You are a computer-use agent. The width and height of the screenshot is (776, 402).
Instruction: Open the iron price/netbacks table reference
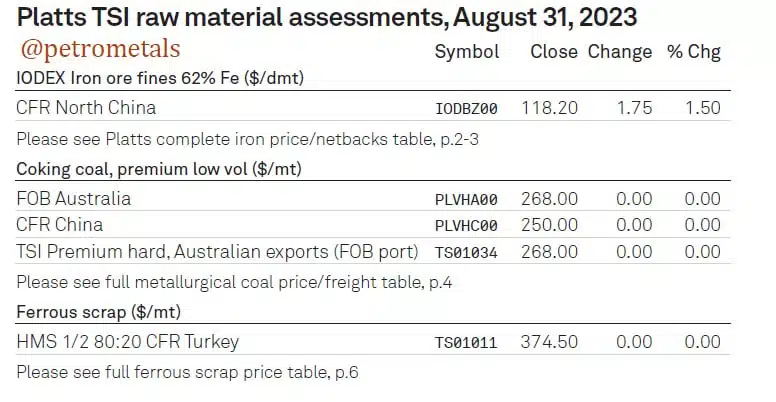pos(247,140)
